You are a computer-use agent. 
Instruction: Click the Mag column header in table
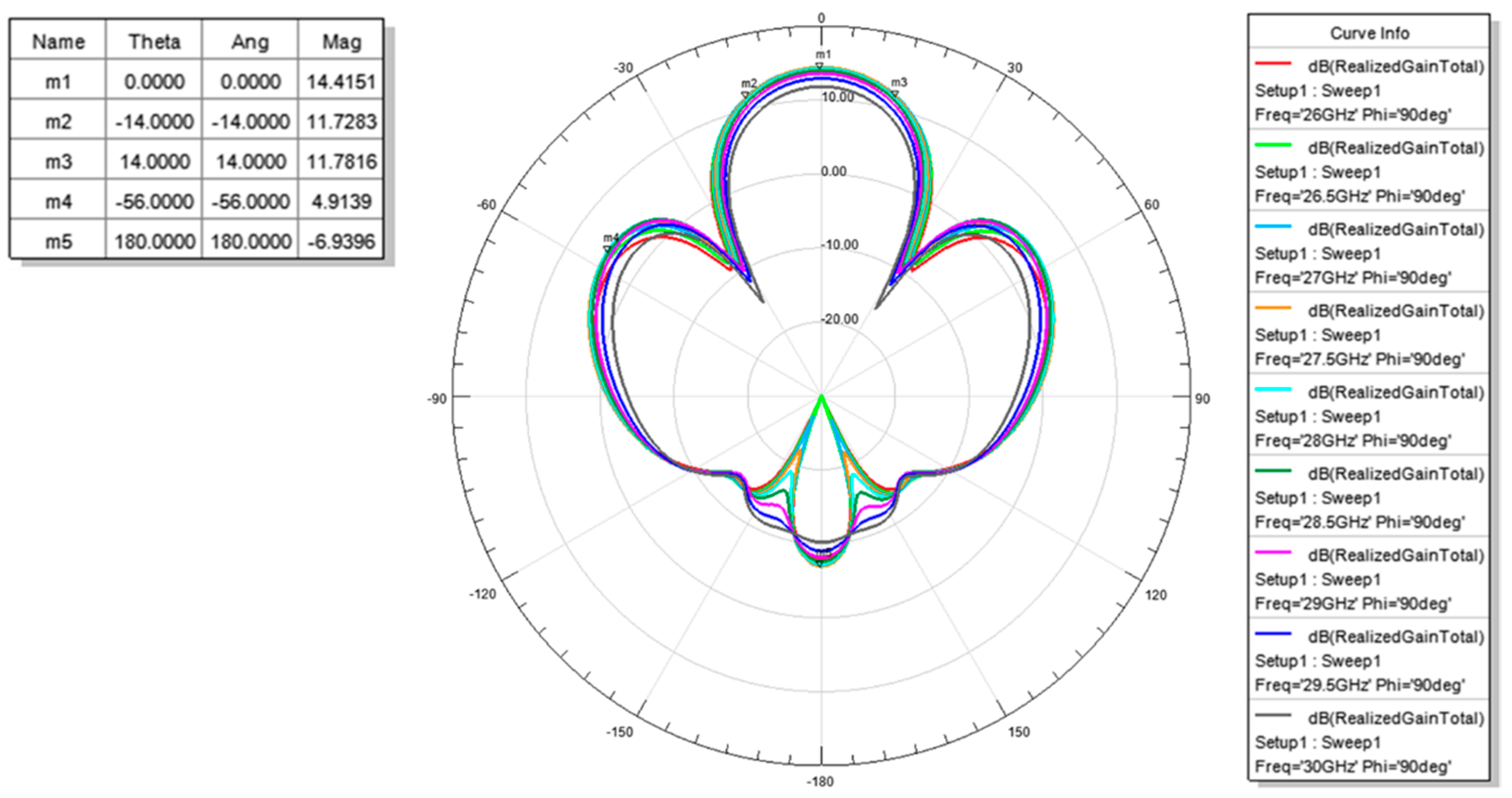(342, 42)
